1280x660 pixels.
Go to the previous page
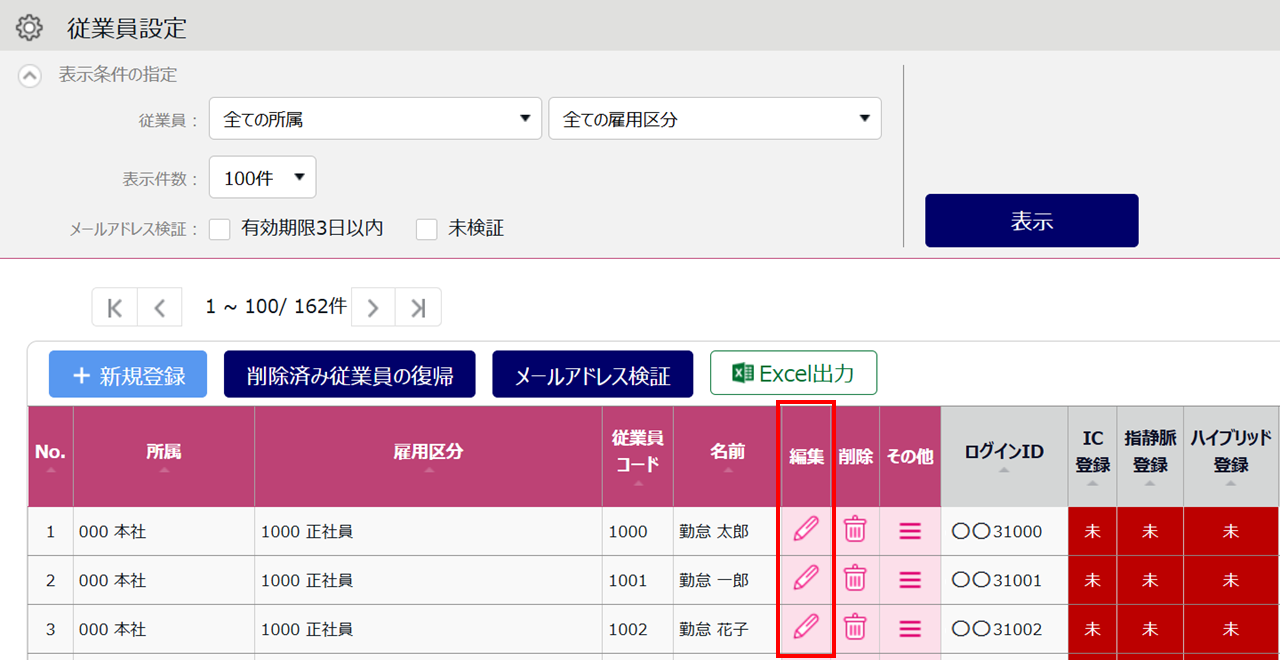click(x=160, y=307)
